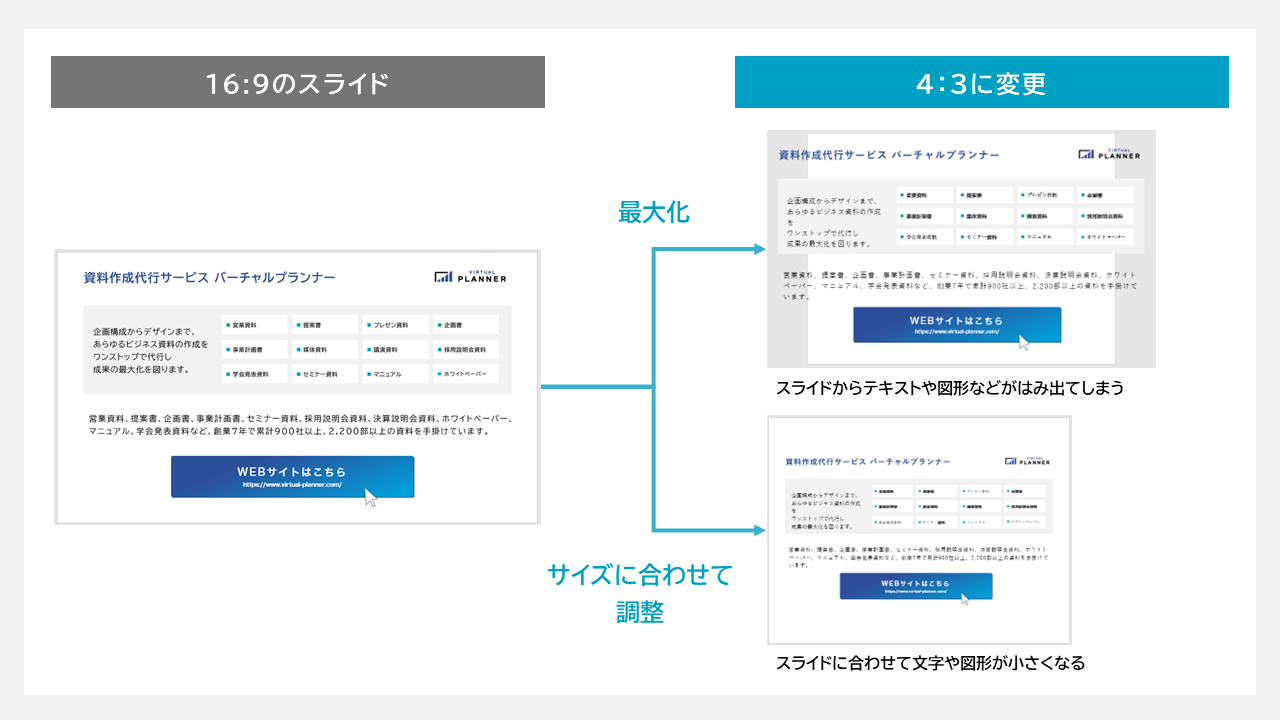The image size is (1280, 720).
Task: Click the Virtual Planner logo in the maximized slide
Action: tap(1109, 153)
